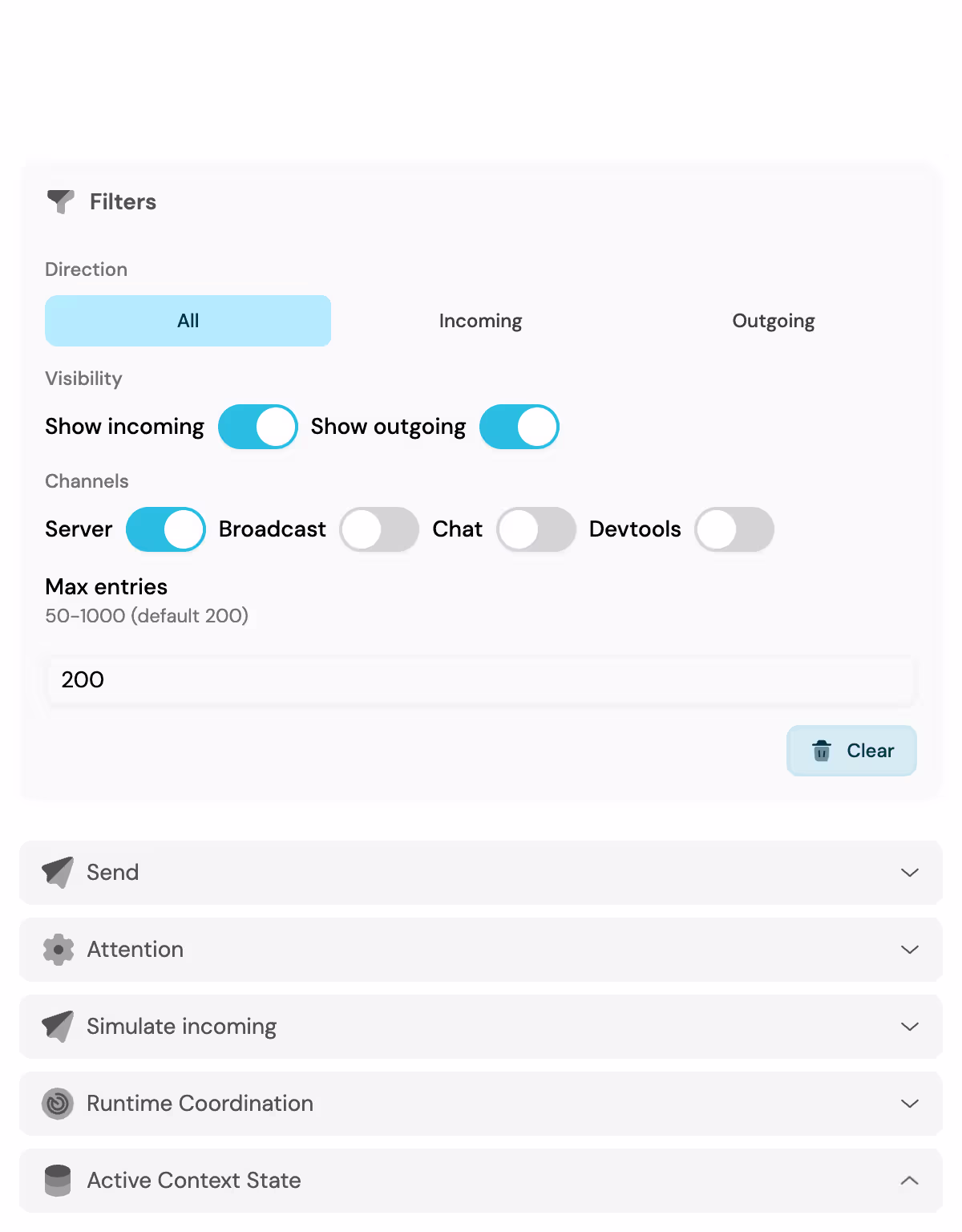Disable the Server channel toggle
This screenshot has width=962, height=1232.
166,529
